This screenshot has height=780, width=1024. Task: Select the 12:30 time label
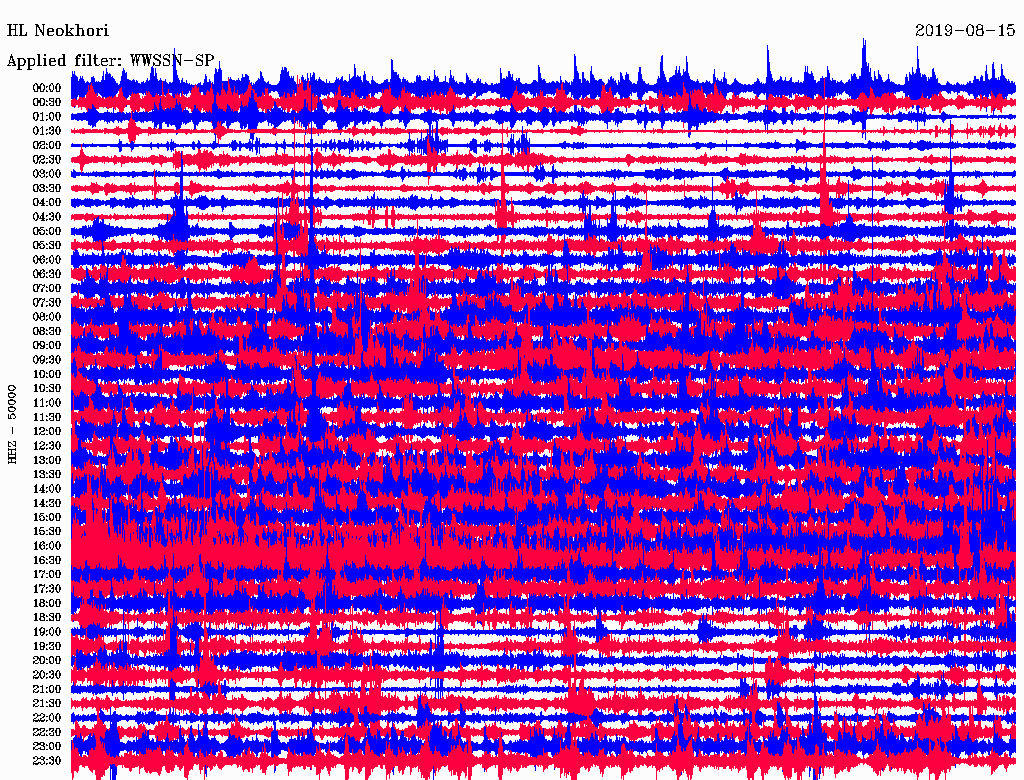[47, 446]
